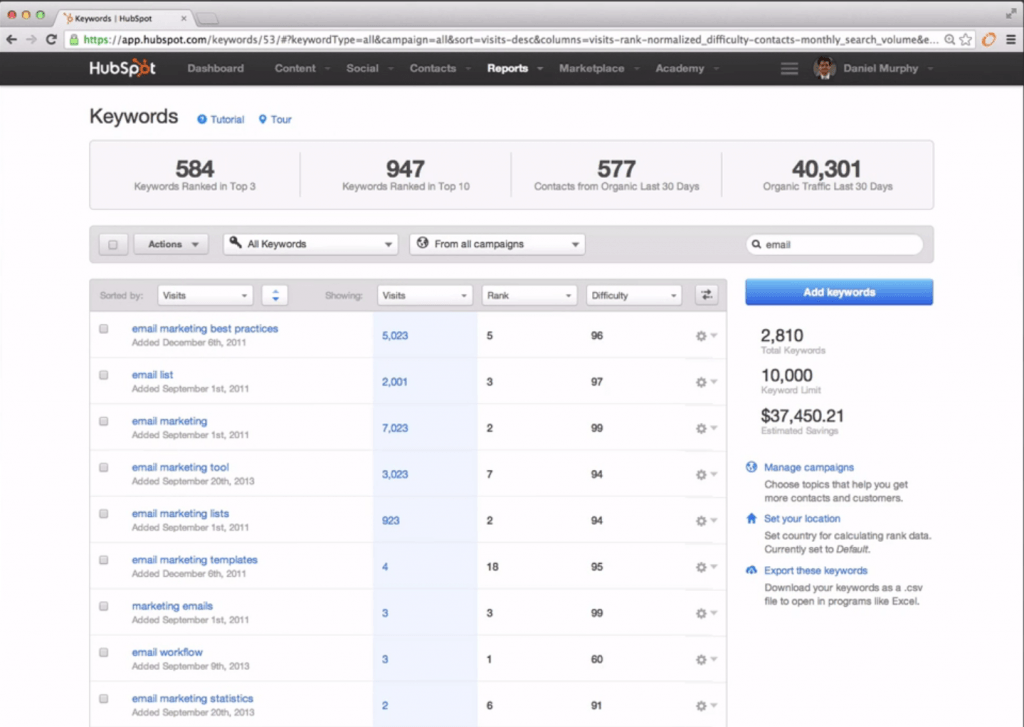The image size is (1024, 727).
Task: Check the box for email marketing tool
Action: pyautogui.click(x=104, y=468)
